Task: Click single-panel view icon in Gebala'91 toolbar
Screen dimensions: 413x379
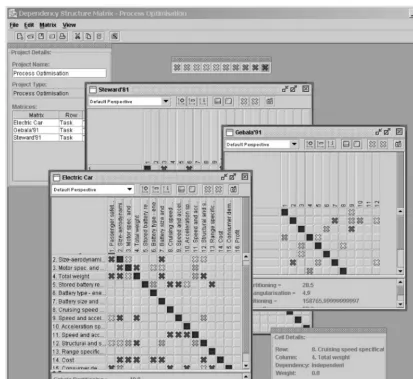Action: 357,144
